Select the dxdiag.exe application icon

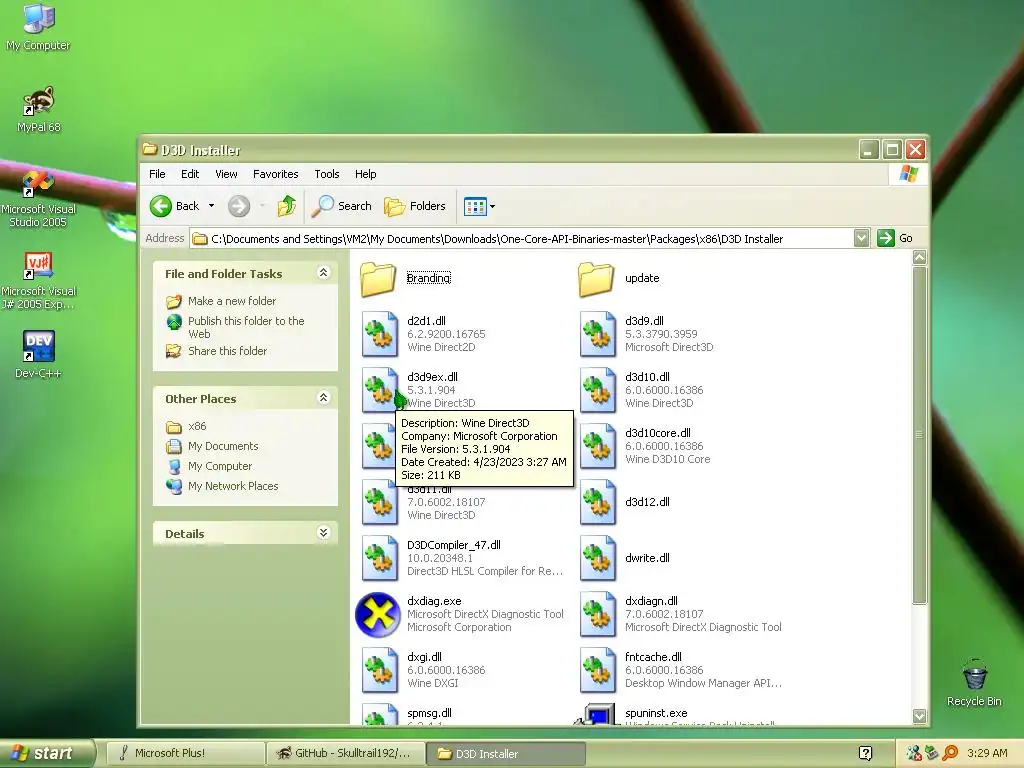[x=378, y=614]
